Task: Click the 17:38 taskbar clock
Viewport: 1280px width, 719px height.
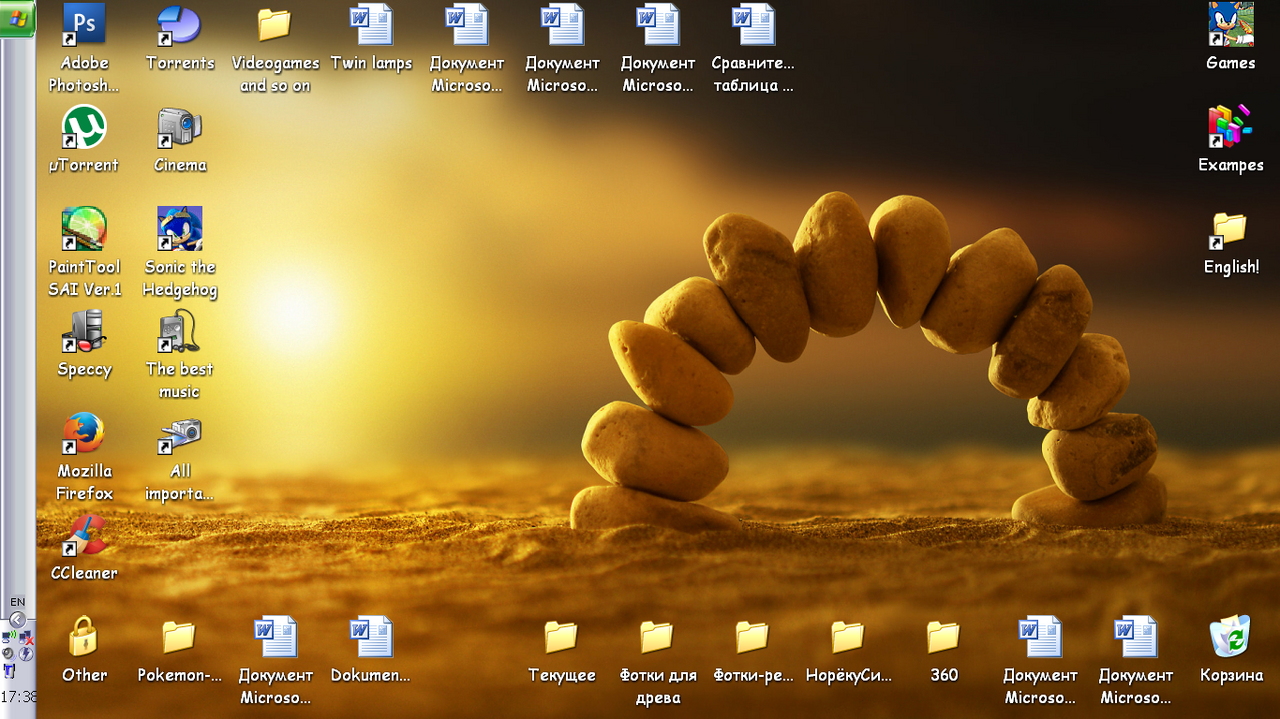Action: [18, 696]
